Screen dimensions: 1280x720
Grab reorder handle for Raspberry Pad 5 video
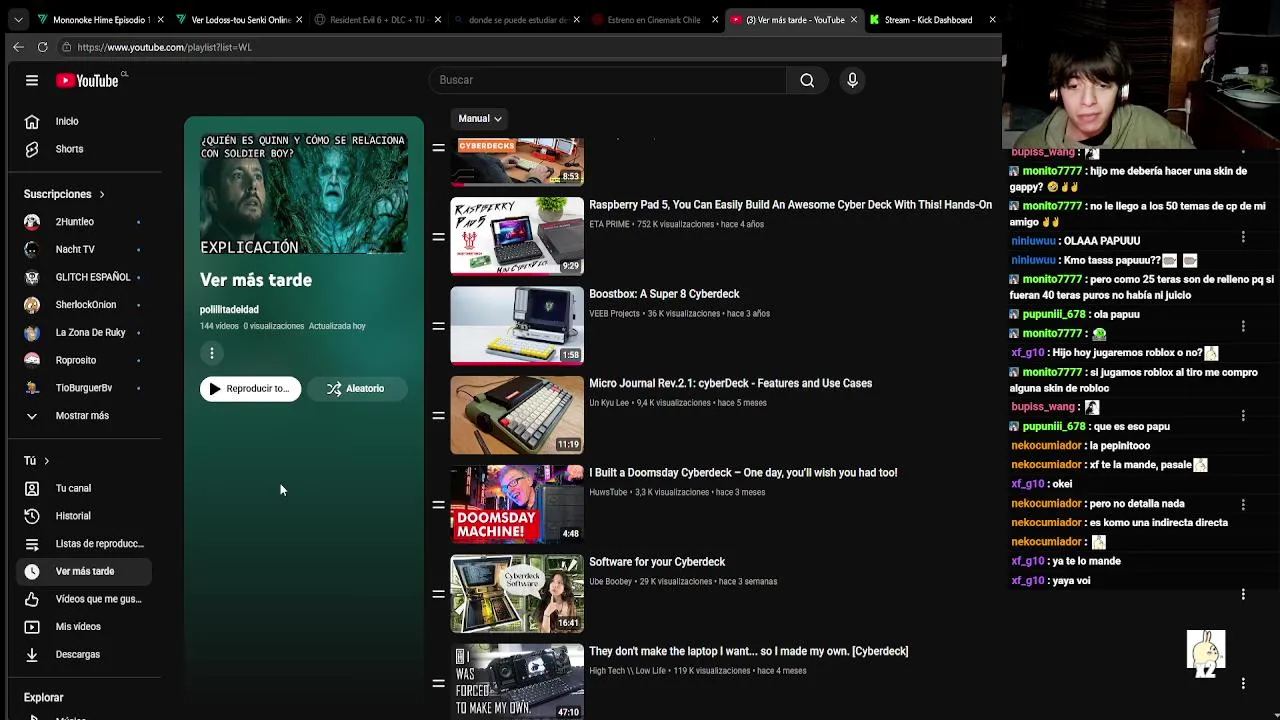coord(438,237)
